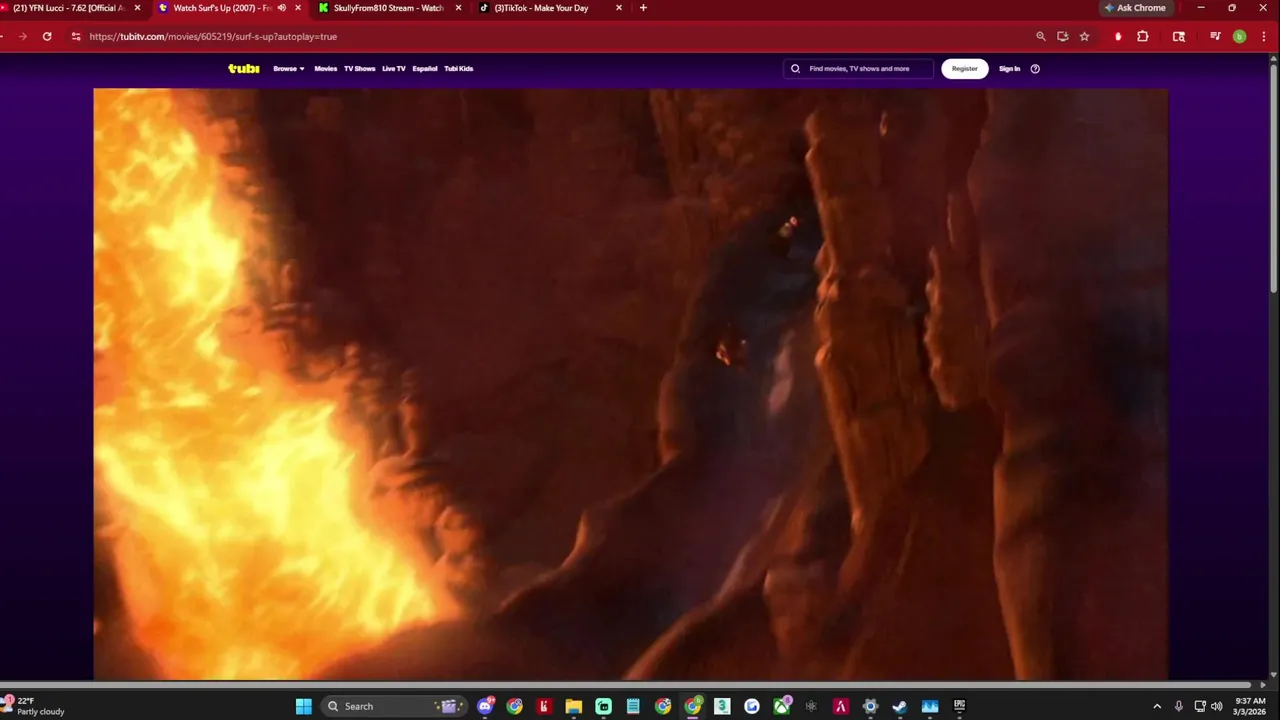The image size is (1280, 720).
Task: Reload the Tubi page
Action: 47,36
